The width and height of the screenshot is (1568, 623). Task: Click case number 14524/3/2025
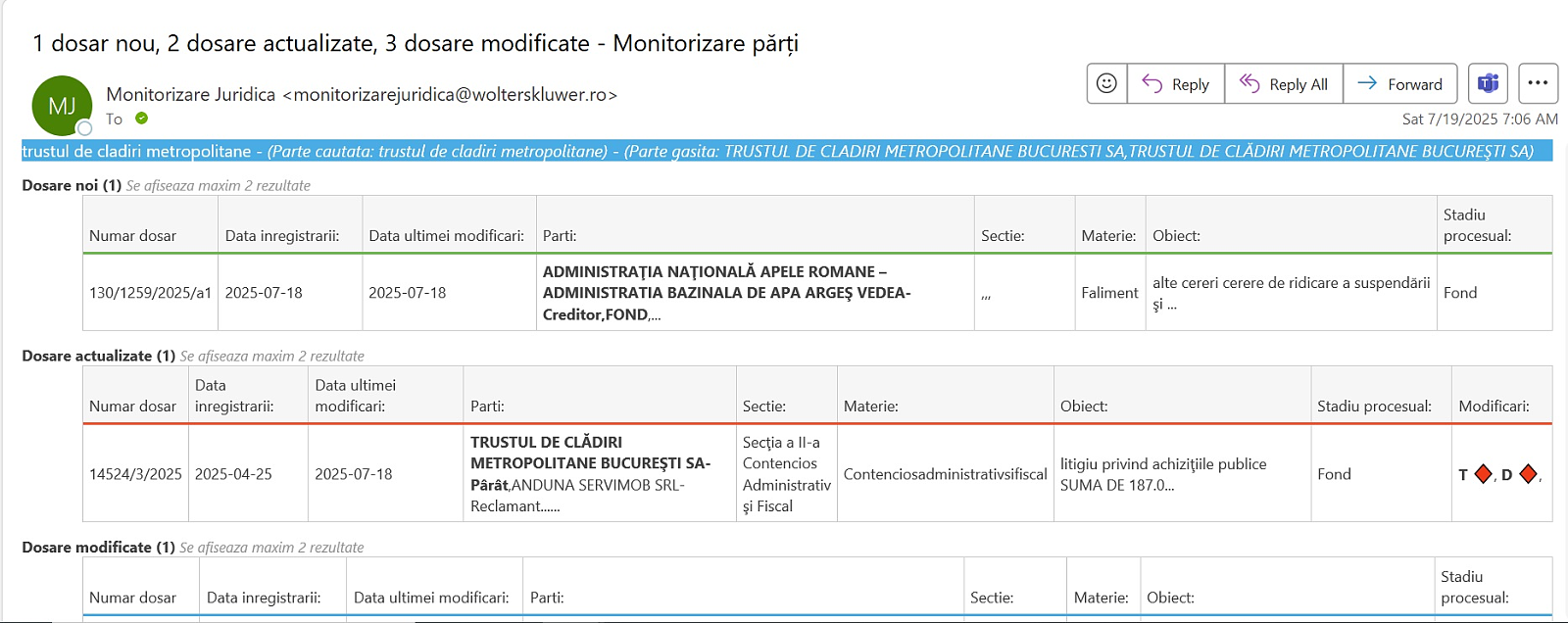coord(135,474)
